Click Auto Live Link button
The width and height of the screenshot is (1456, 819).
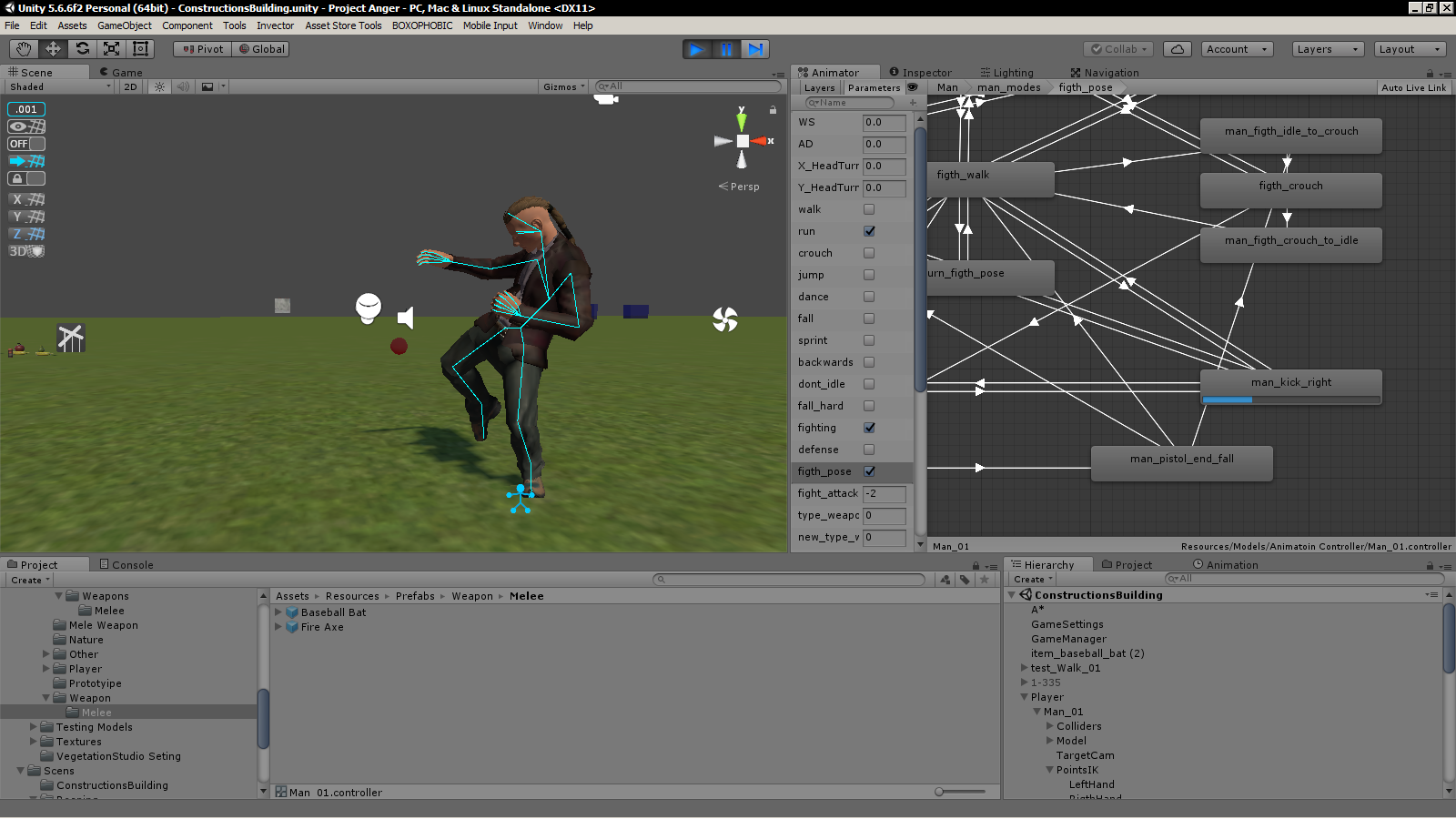point(1413,87)
